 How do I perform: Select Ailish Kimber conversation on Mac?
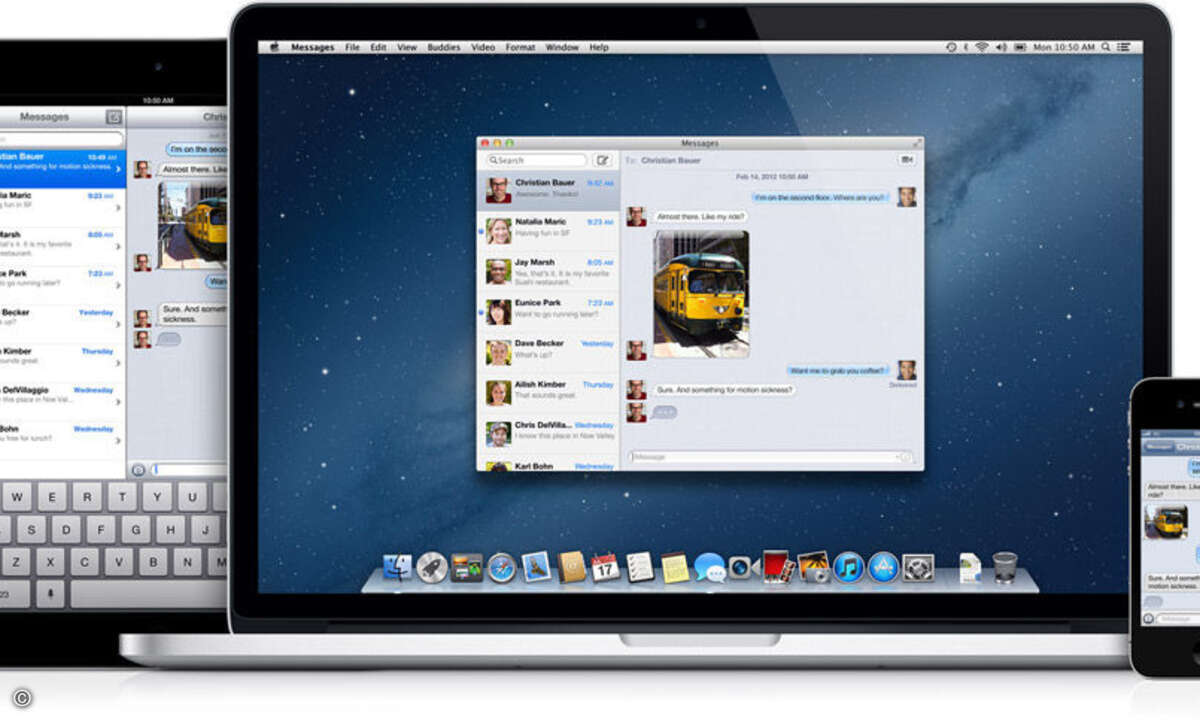pos(548,392)
